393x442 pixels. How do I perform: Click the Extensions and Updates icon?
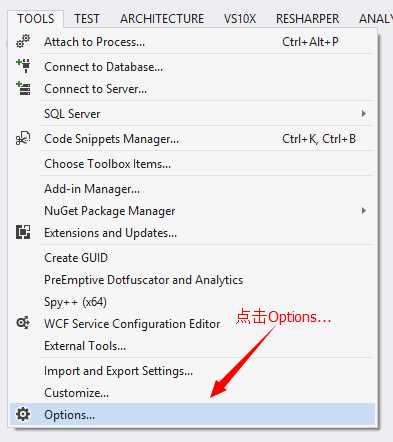coord(23,232)
